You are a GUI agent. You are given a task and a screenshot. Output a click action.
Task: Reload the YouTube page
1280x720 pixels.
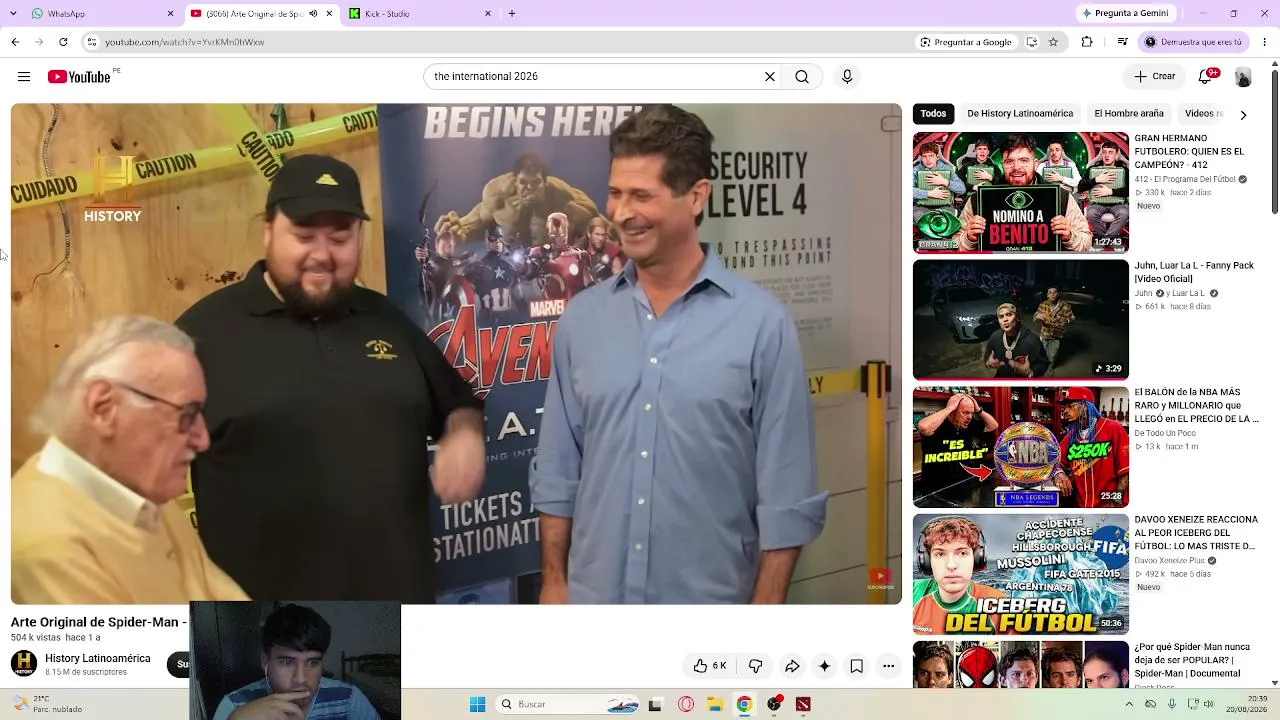(x=63, y=42)
